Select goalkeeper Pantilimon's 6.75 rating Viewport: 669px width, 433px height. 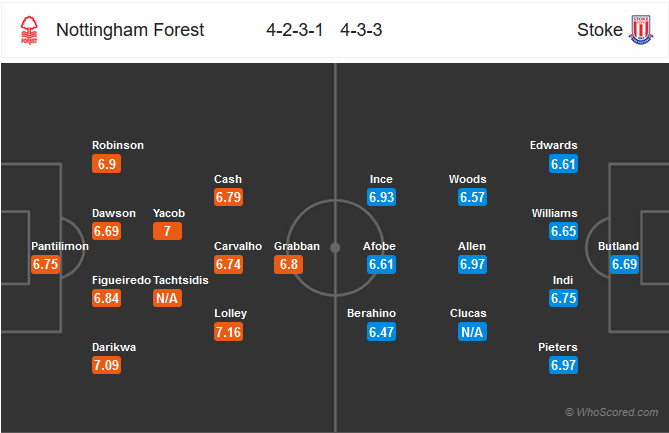(x=45, y=264)
